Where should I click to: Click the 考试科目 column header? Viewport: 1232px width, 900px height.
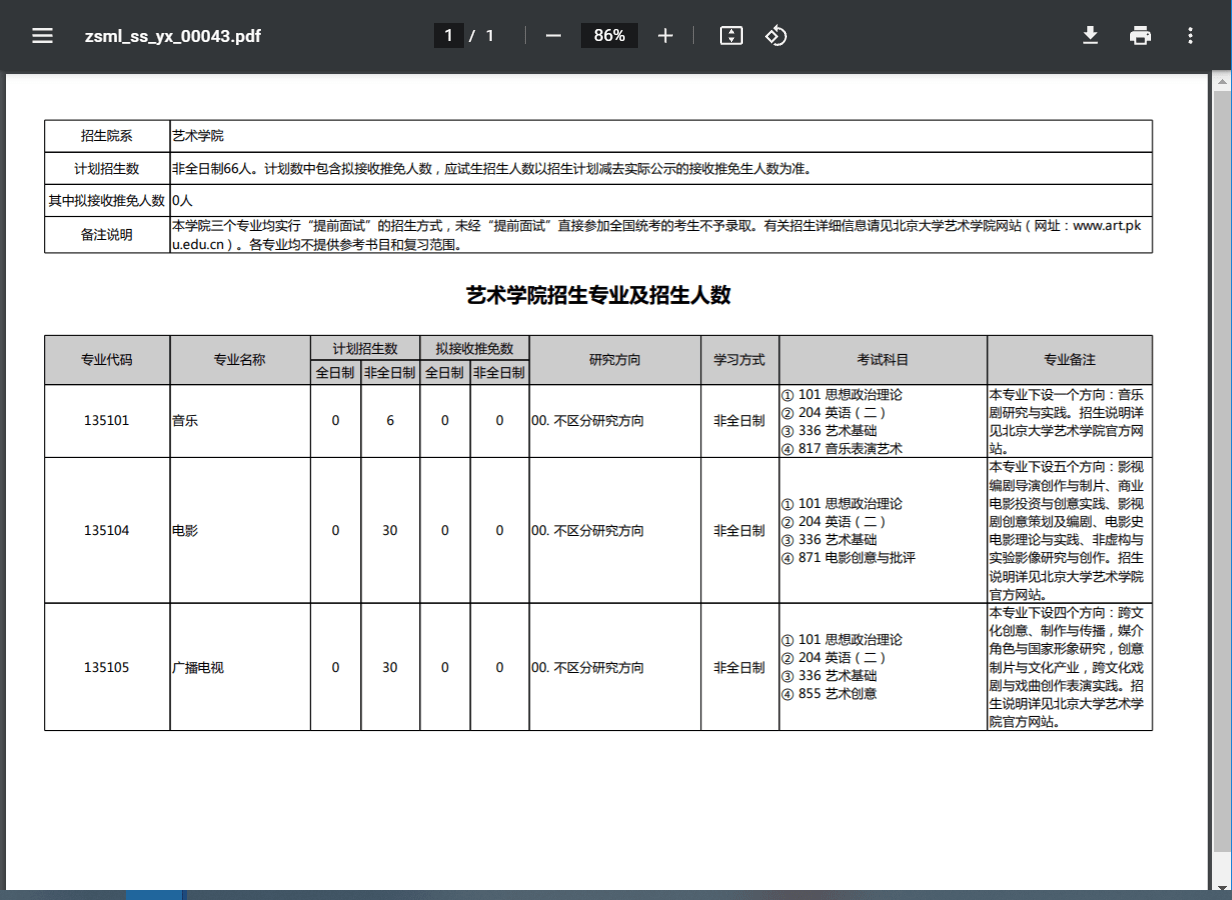click(x=883, y=360)
